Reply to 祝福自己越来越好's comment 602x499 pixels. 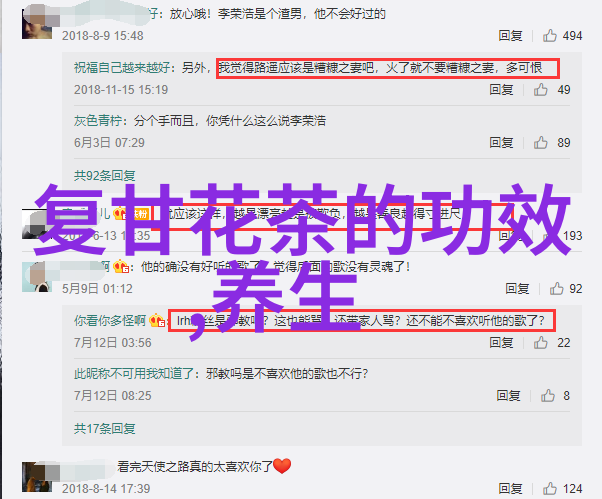[x=501, y=89]
